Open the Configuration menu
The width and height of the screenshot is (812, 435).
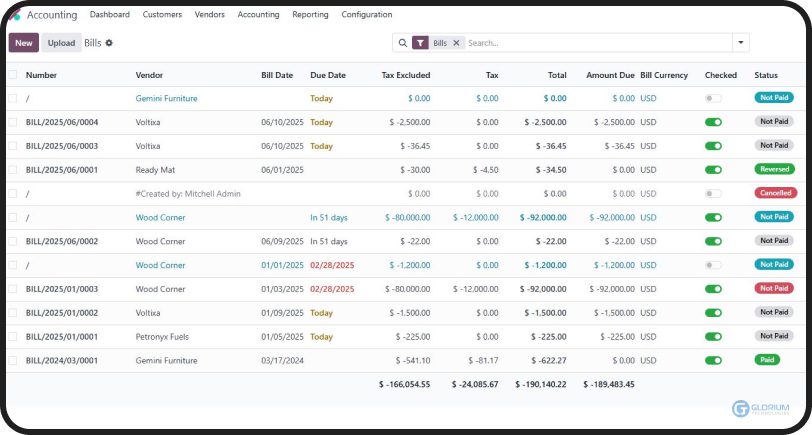pyautogui.click(x=366, y=15)
